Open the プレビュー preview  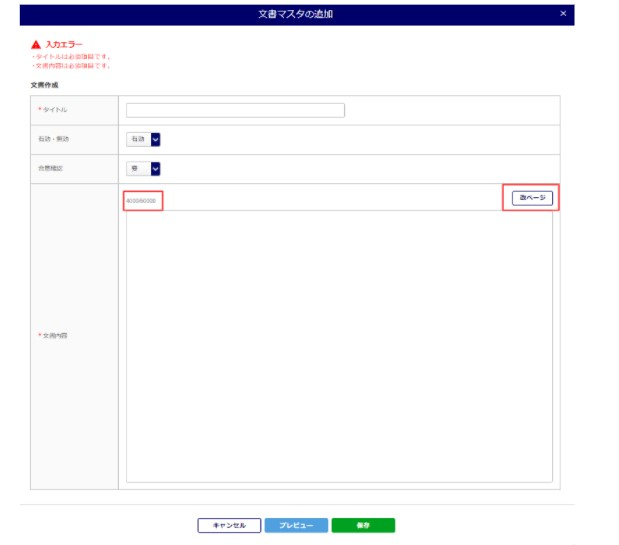pyautogui.click(x=296, y=525)
